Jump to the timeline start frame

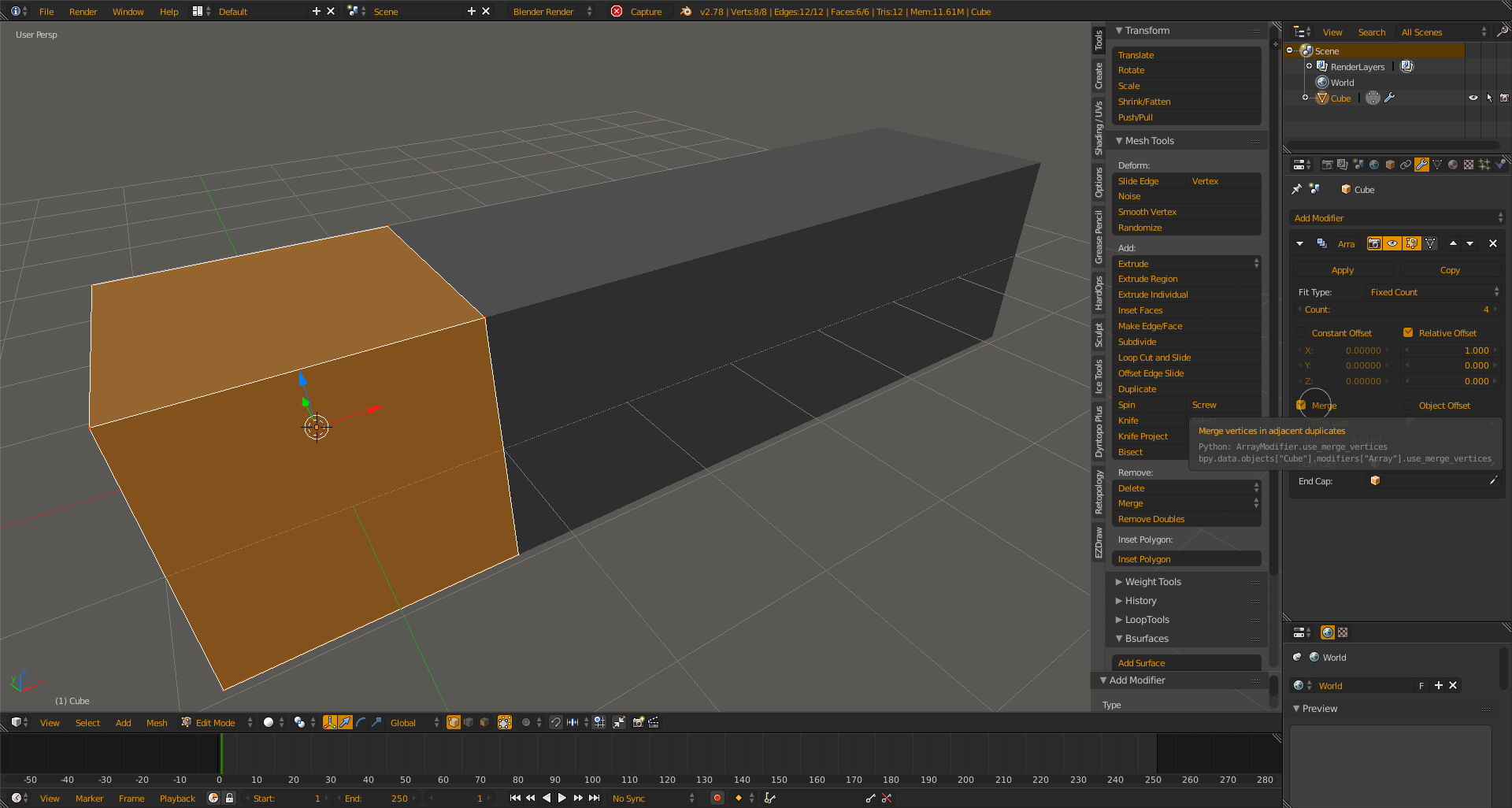(x=515, y=798)
